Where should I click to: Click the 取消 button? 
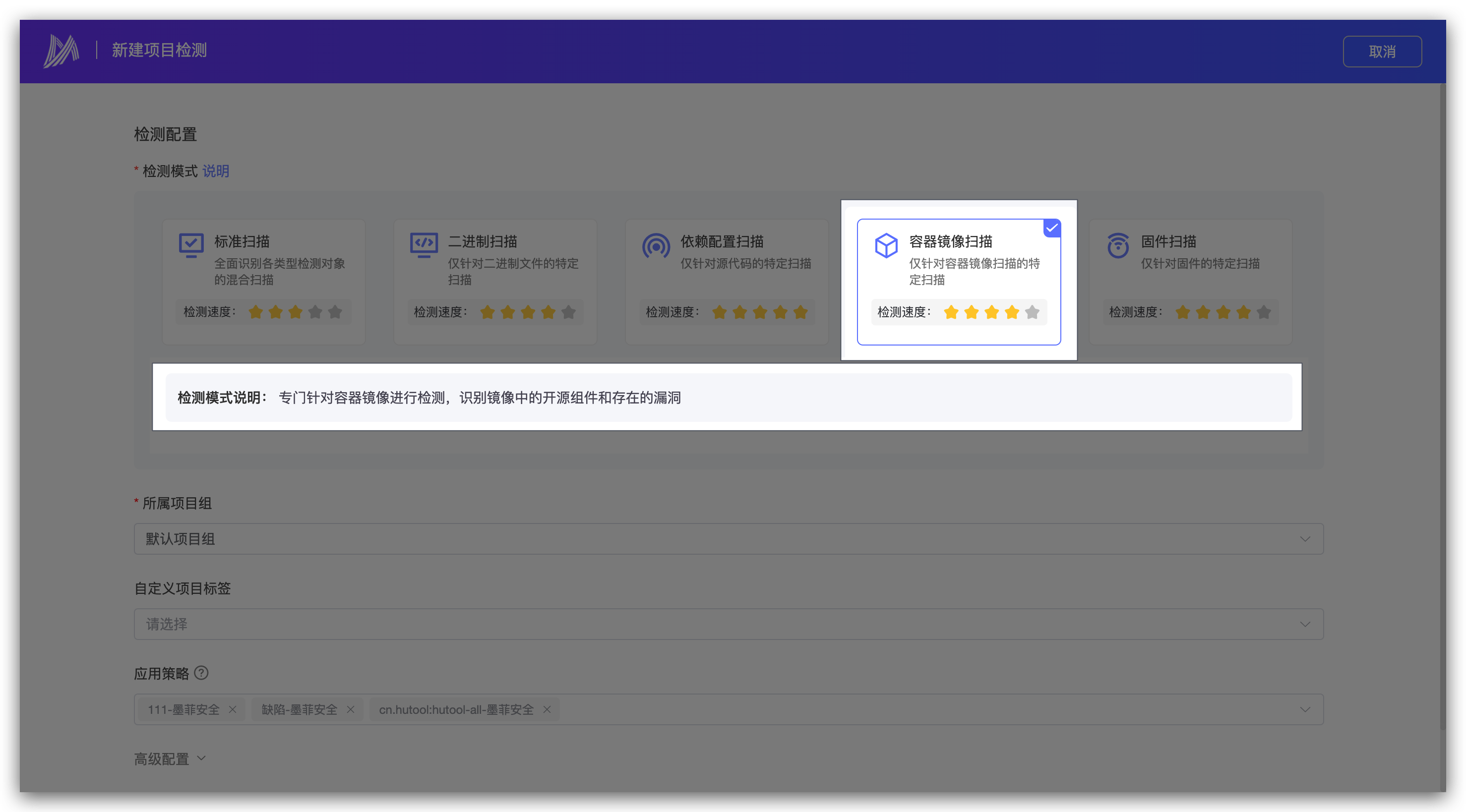coord(1382,51)
